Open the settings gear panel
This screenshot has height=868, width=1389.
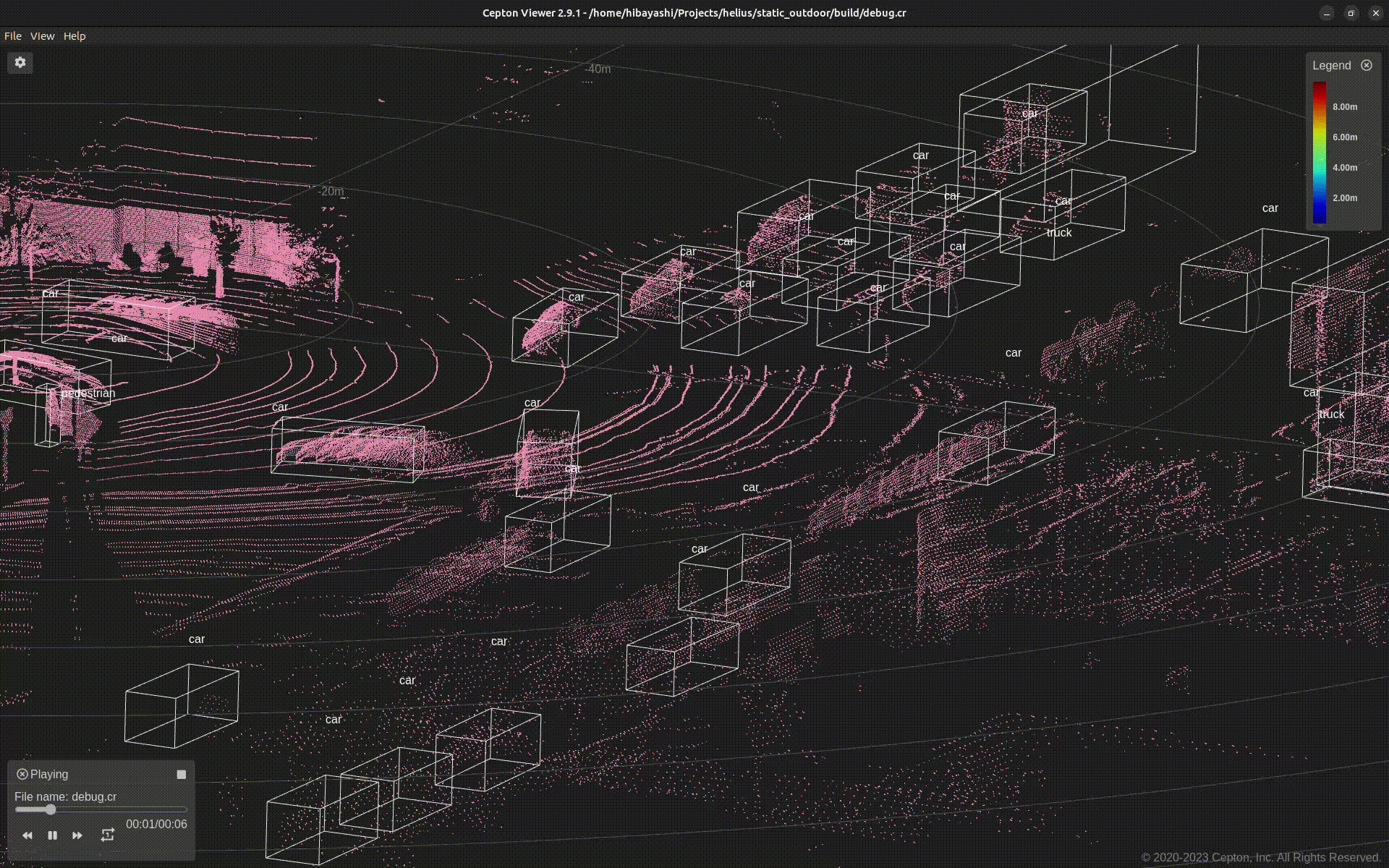point(20,63)
